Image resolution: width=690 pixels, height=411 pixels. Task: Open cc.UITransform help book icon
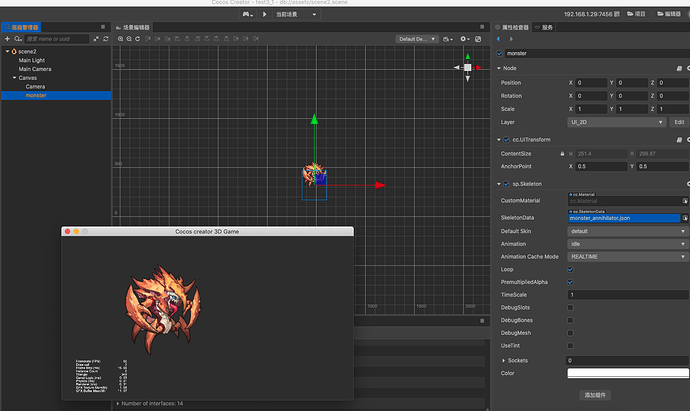click(679, 140)
